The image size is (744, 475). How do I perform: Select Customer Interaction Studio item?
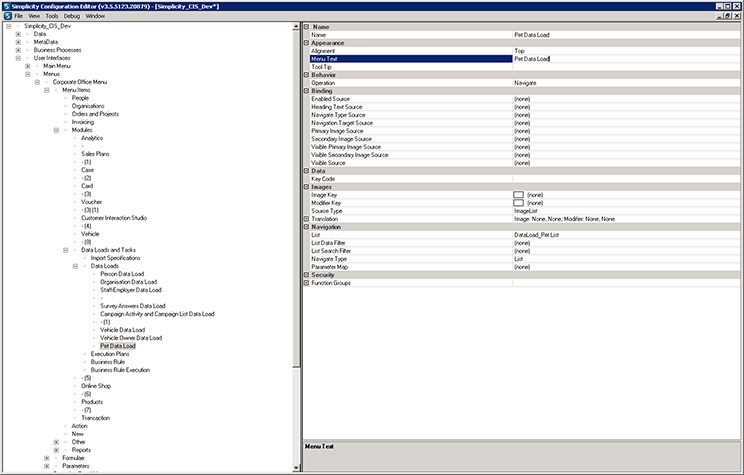click(114, 218)
